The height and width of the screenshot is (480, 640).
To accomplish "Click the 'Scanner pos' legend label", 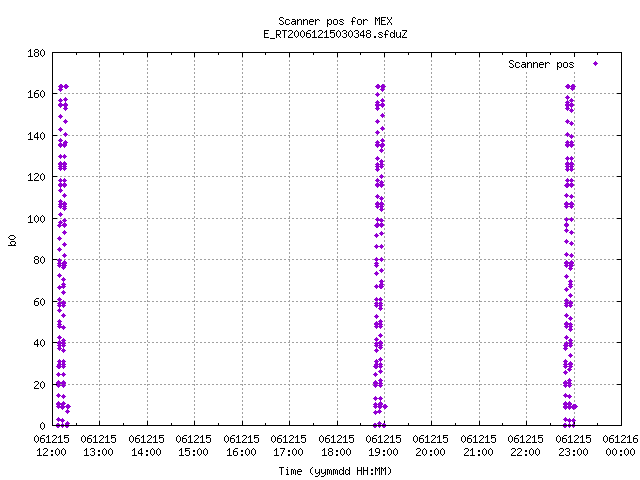I will [541, 64].
